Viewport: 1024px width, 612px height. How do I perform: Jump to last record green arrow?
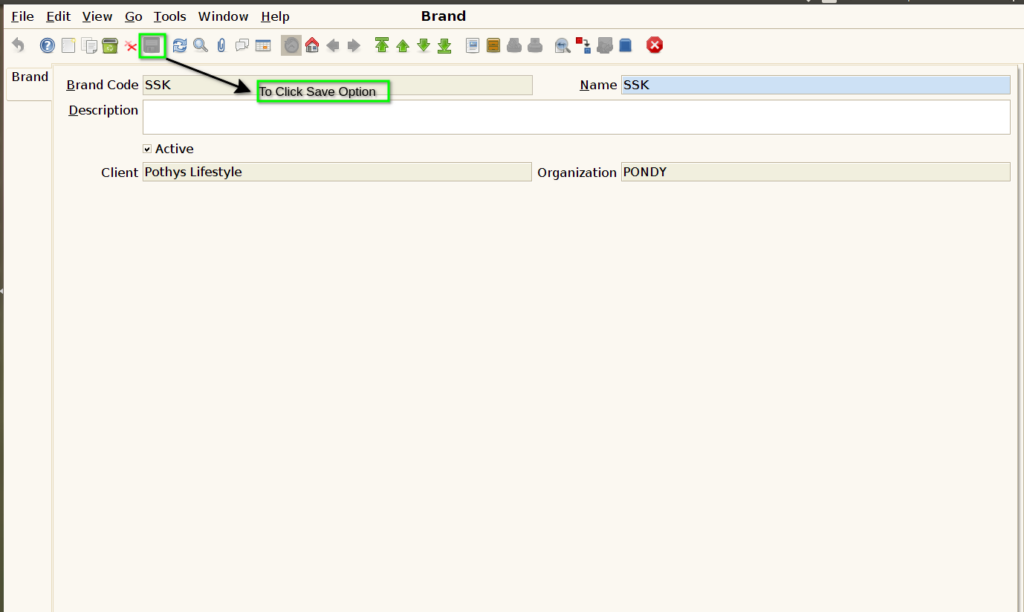445,45
